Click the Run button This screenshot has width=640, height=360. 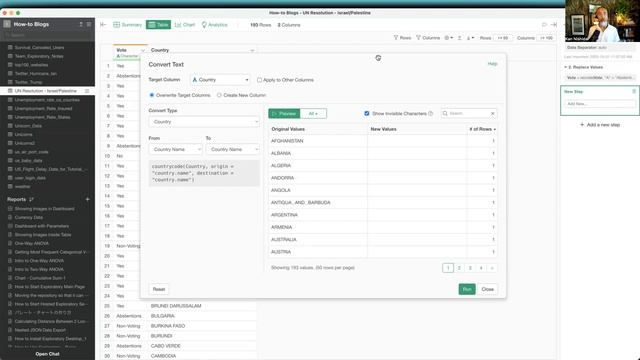coord(467,289)
